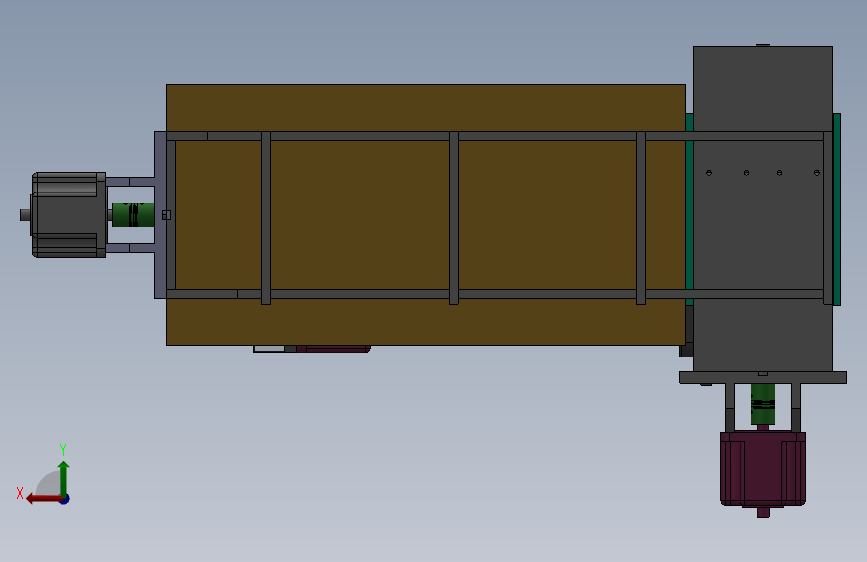Image resolution: width=867 pixels, height=562 pixels.
Task: Select the maroon part beneath the brown plate
Action: [x=333, y=349]
